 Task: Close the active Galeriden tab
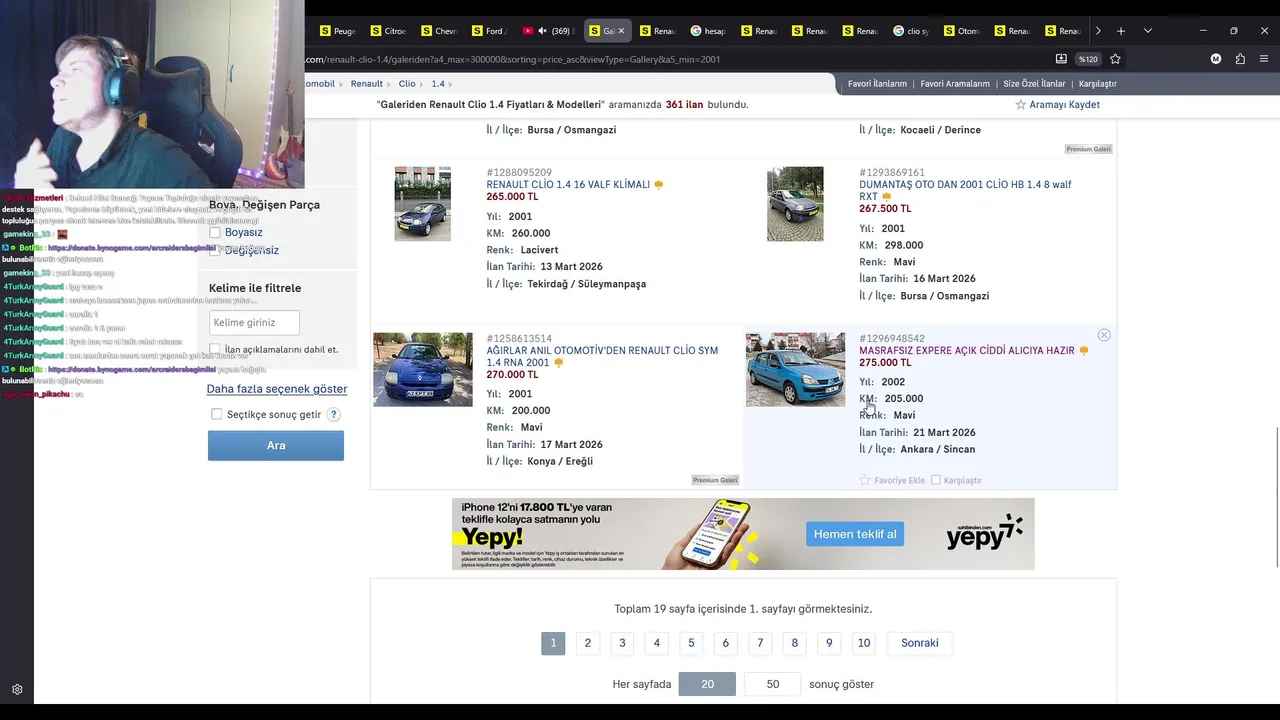click(621, 31)
